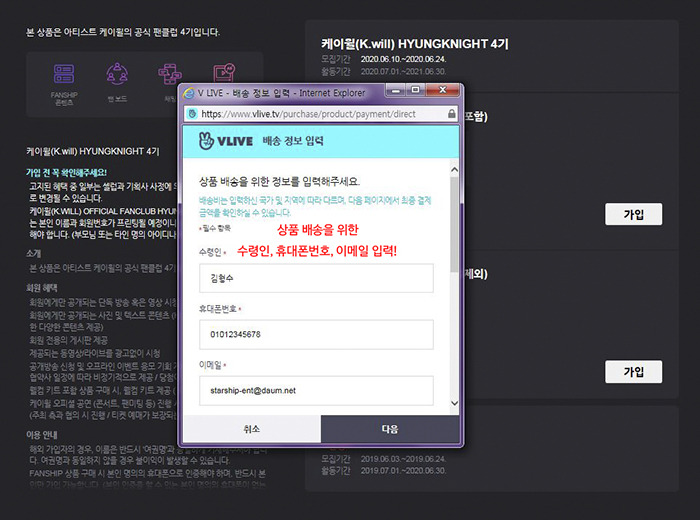
Task: Click the popup vertical scrollbar thumb
Action: 454,225
